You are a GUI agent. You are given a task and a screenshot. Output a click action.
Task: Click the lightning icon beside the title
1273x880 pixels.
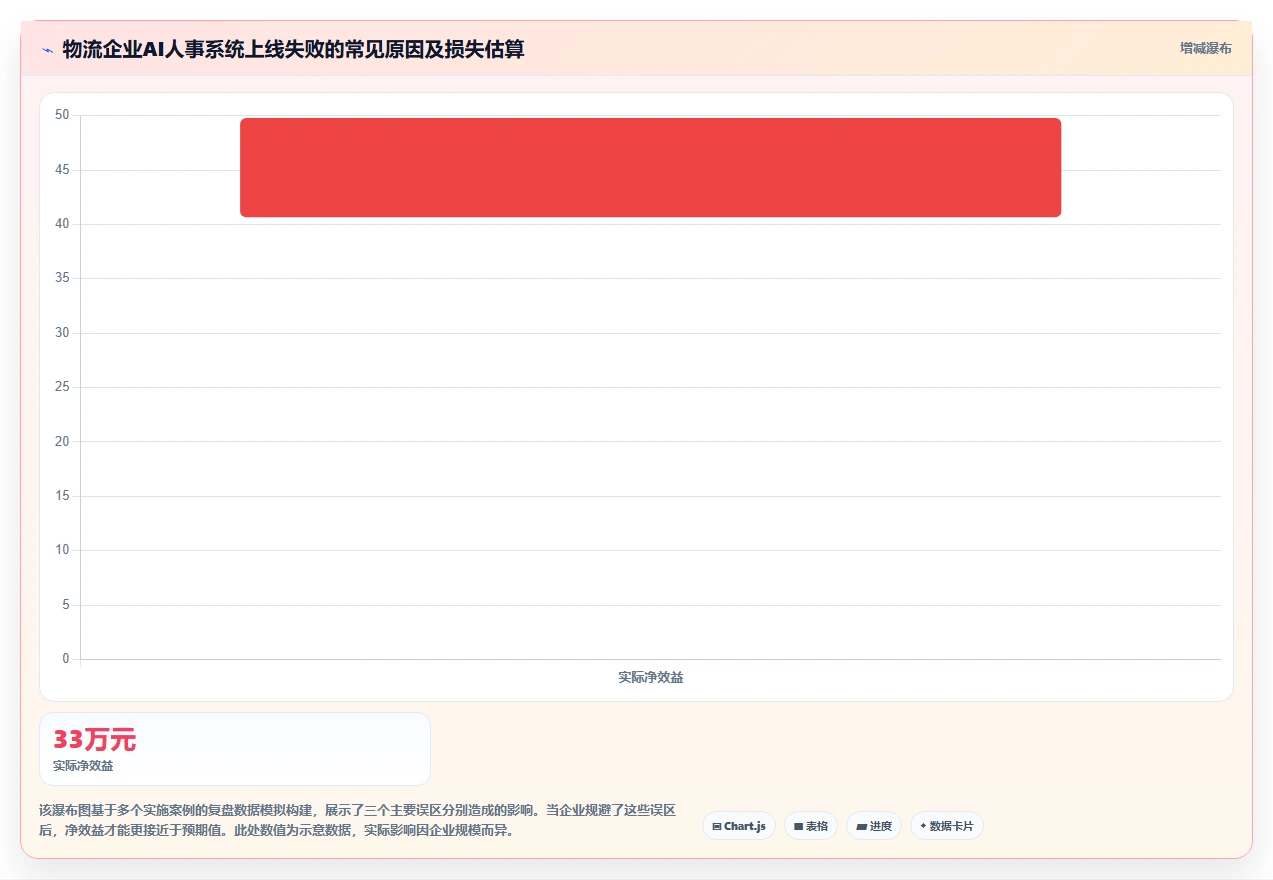(x=47, y=50)
